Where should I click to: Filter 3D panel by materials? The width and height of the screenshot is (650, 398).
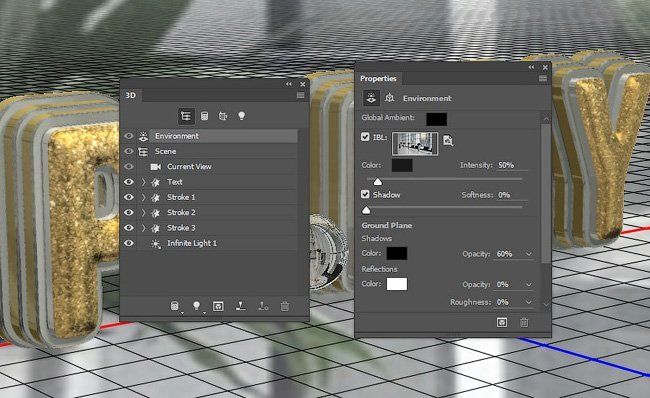tap(223, 116)
